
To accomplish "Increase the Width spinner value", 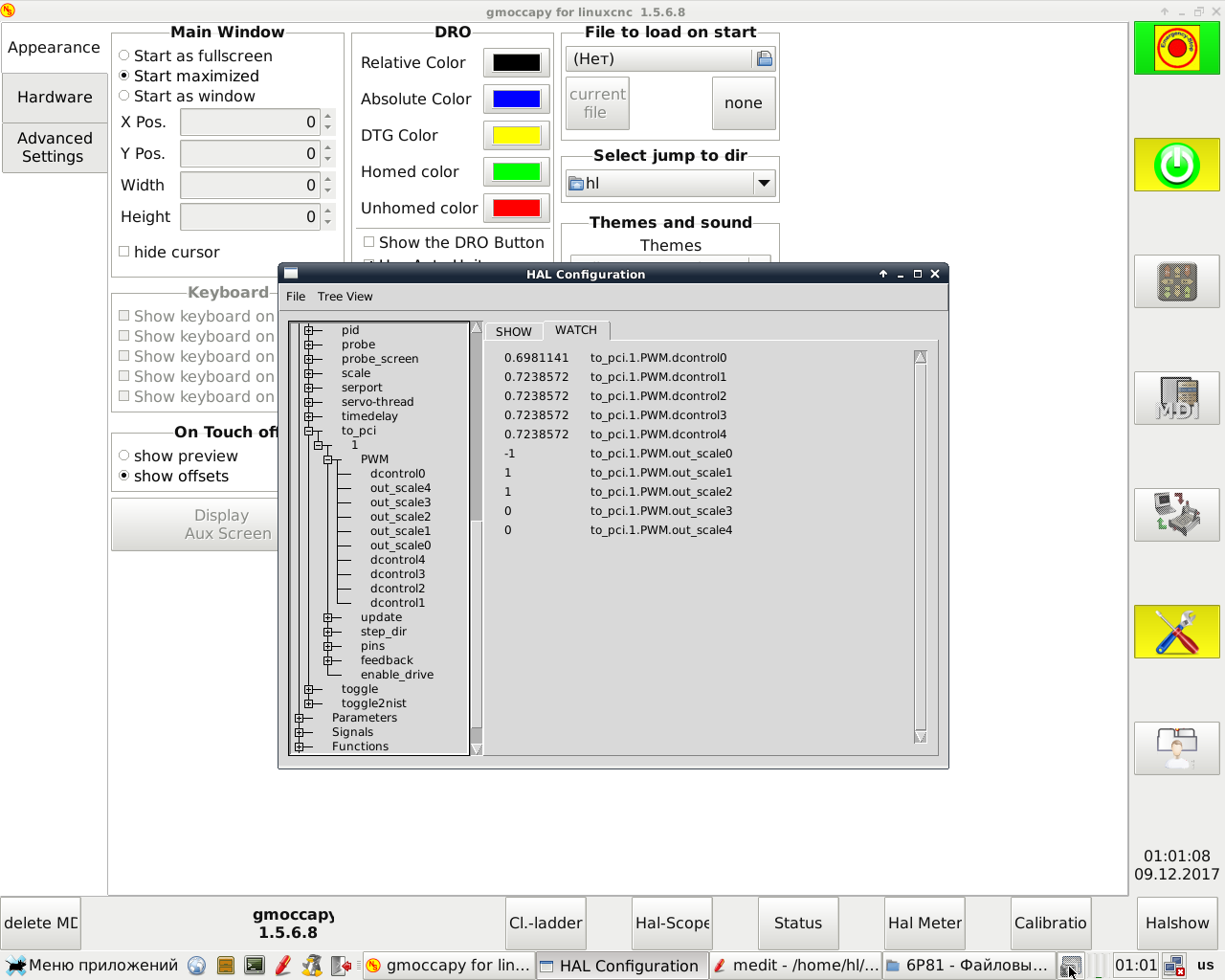I will pos(328,179).
